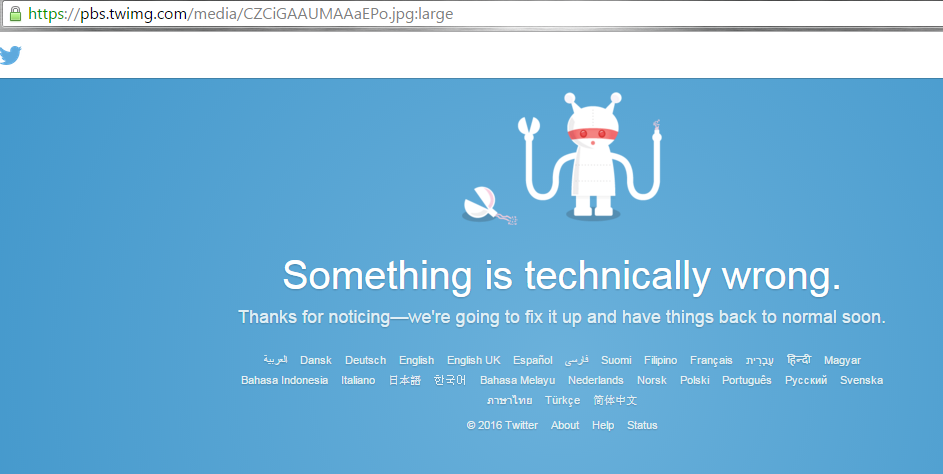This screenshot has height=474, width=943.
Task: Click the broken robot illustration
Action: pos(590,156)
